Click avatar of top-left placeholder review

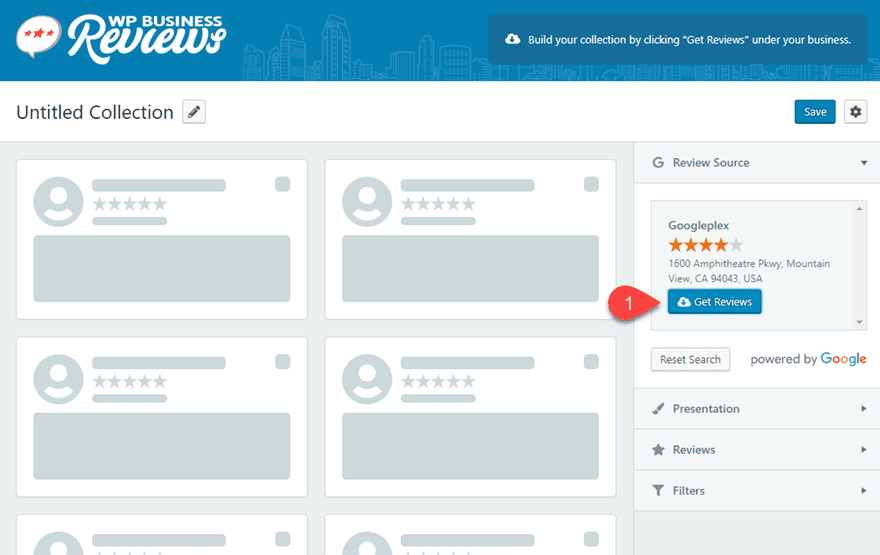[58, 201]
